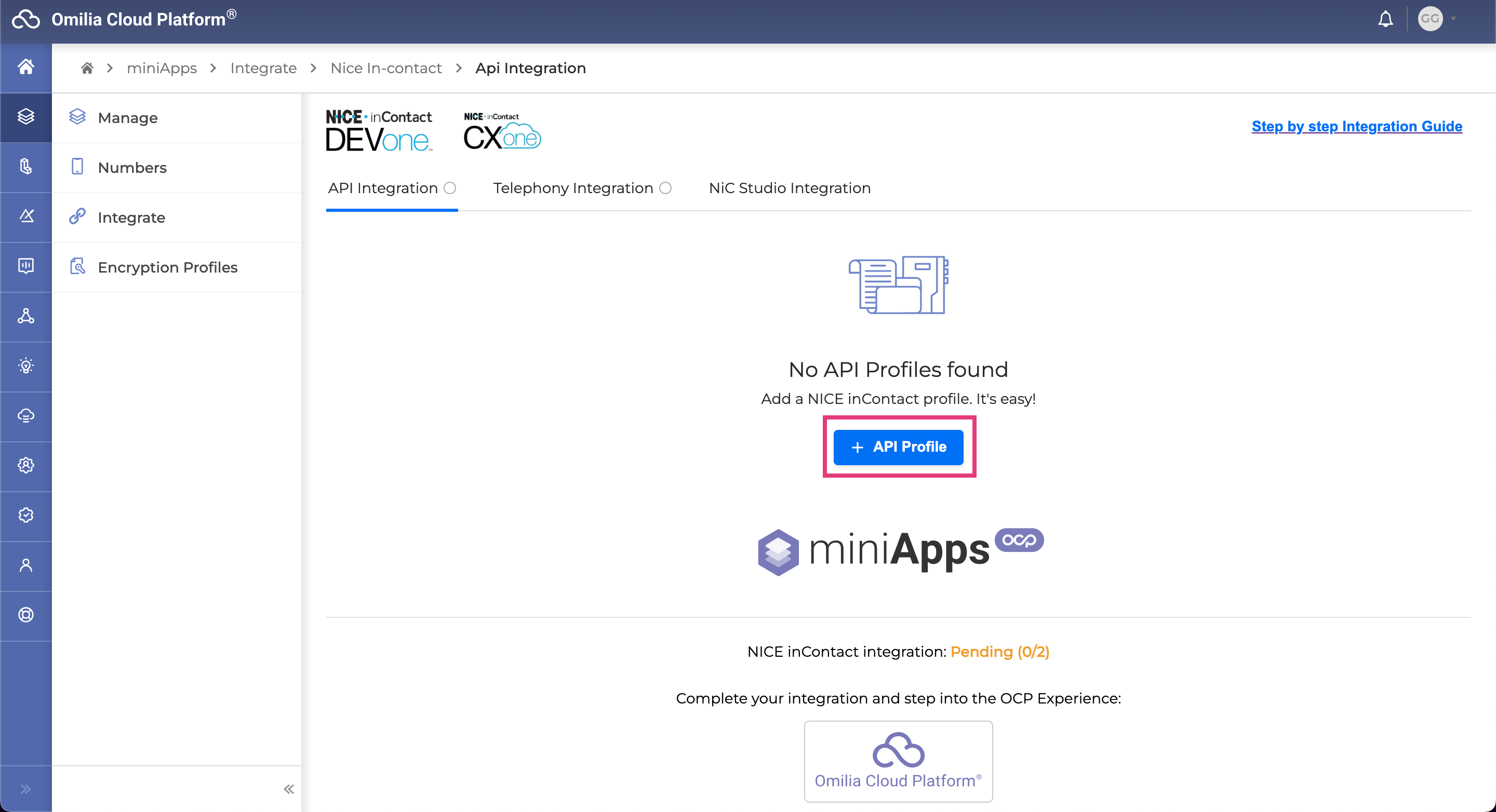Switch to NiC Studio Integration tab
Screen dimensions: 1496x812
click(789, 188)
